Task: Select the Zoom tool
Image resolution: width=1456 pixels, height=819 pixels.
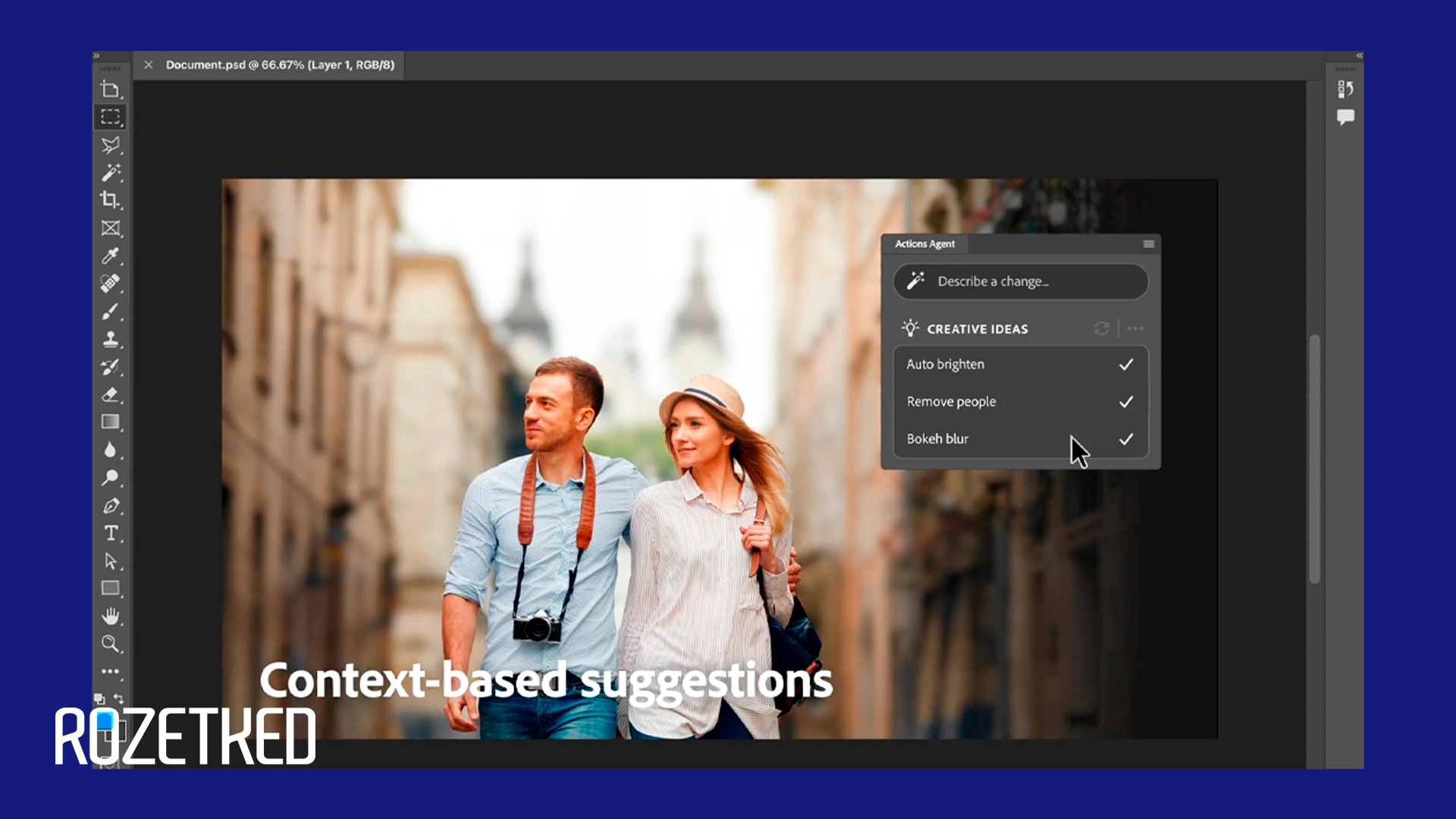Action: tap(111, 644)
